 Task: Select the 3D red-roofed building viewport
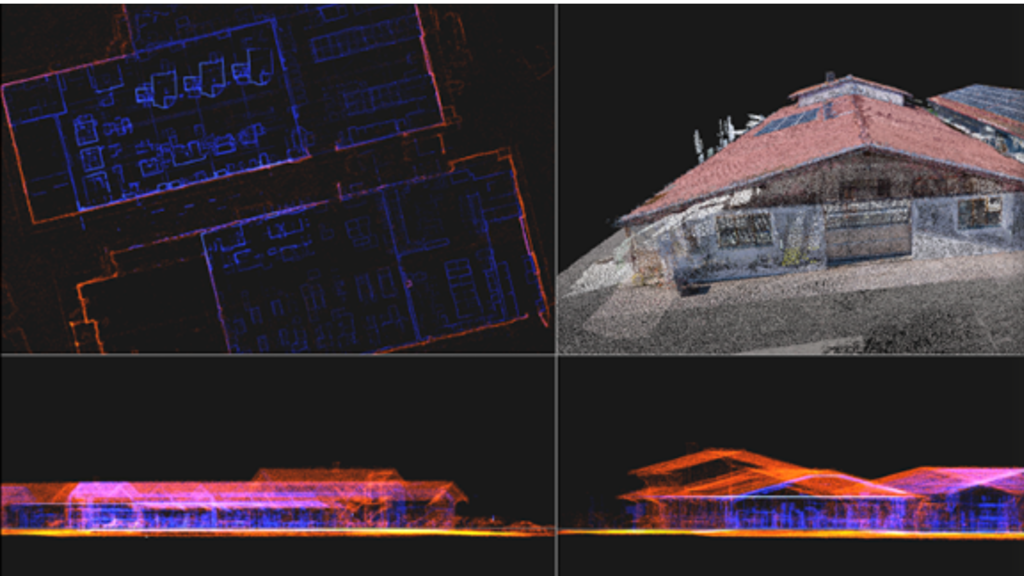[x=791, y=179]
